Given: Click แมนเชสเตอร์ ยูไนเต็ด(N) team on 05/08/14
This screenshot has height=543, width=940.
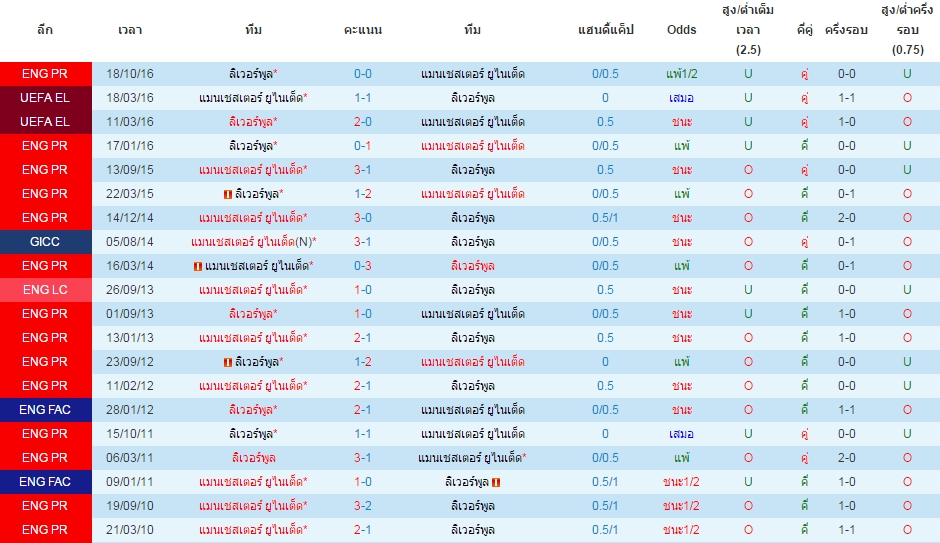Looking at the screenshot, I should 254,242.
